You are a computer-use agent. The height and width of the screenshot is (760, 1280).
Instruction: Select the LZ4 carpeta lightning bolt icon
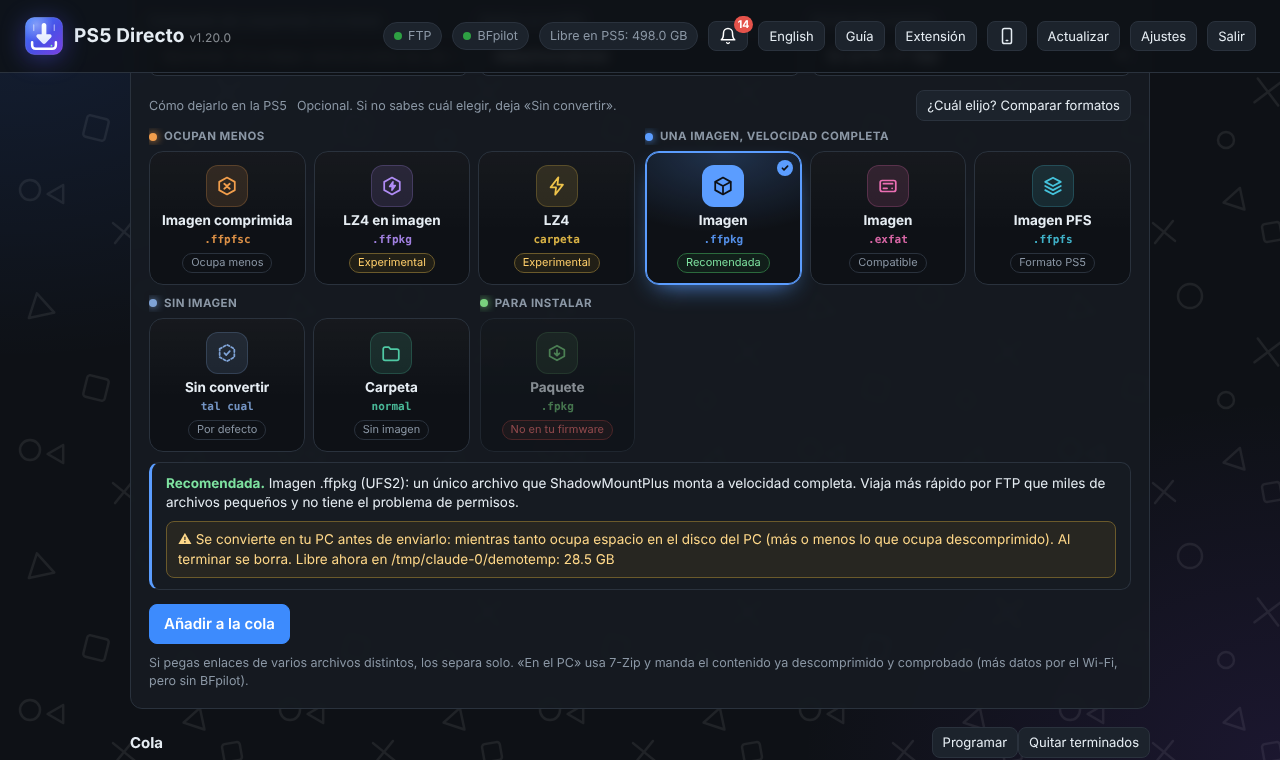tap(557, 186)
